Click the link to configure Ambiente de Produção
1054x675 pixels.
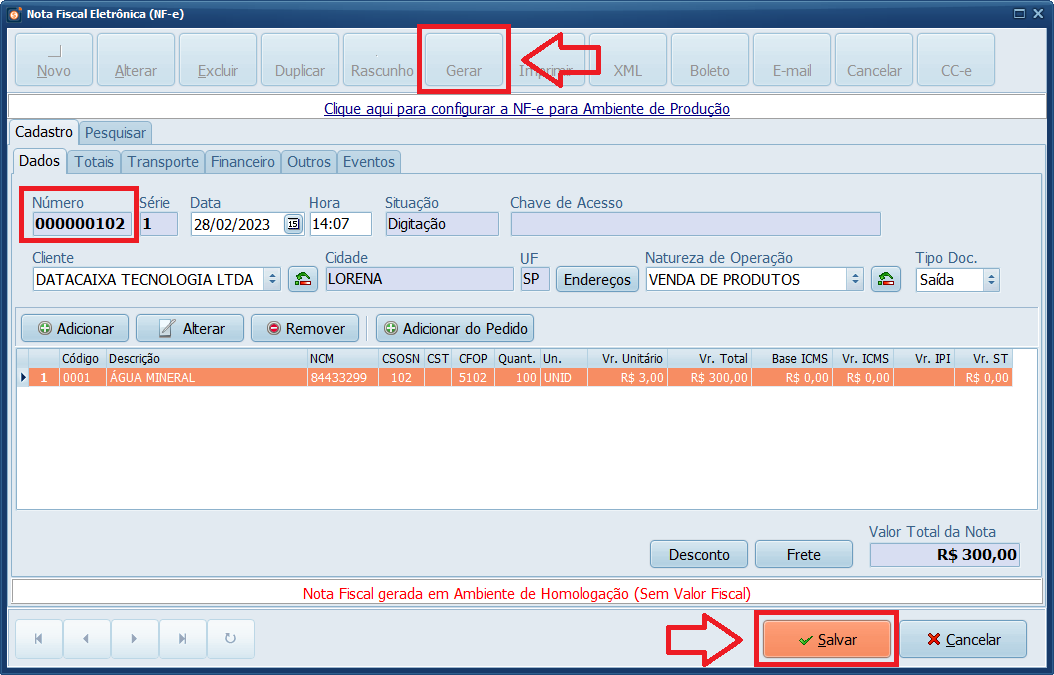click(x=527, y=108)
